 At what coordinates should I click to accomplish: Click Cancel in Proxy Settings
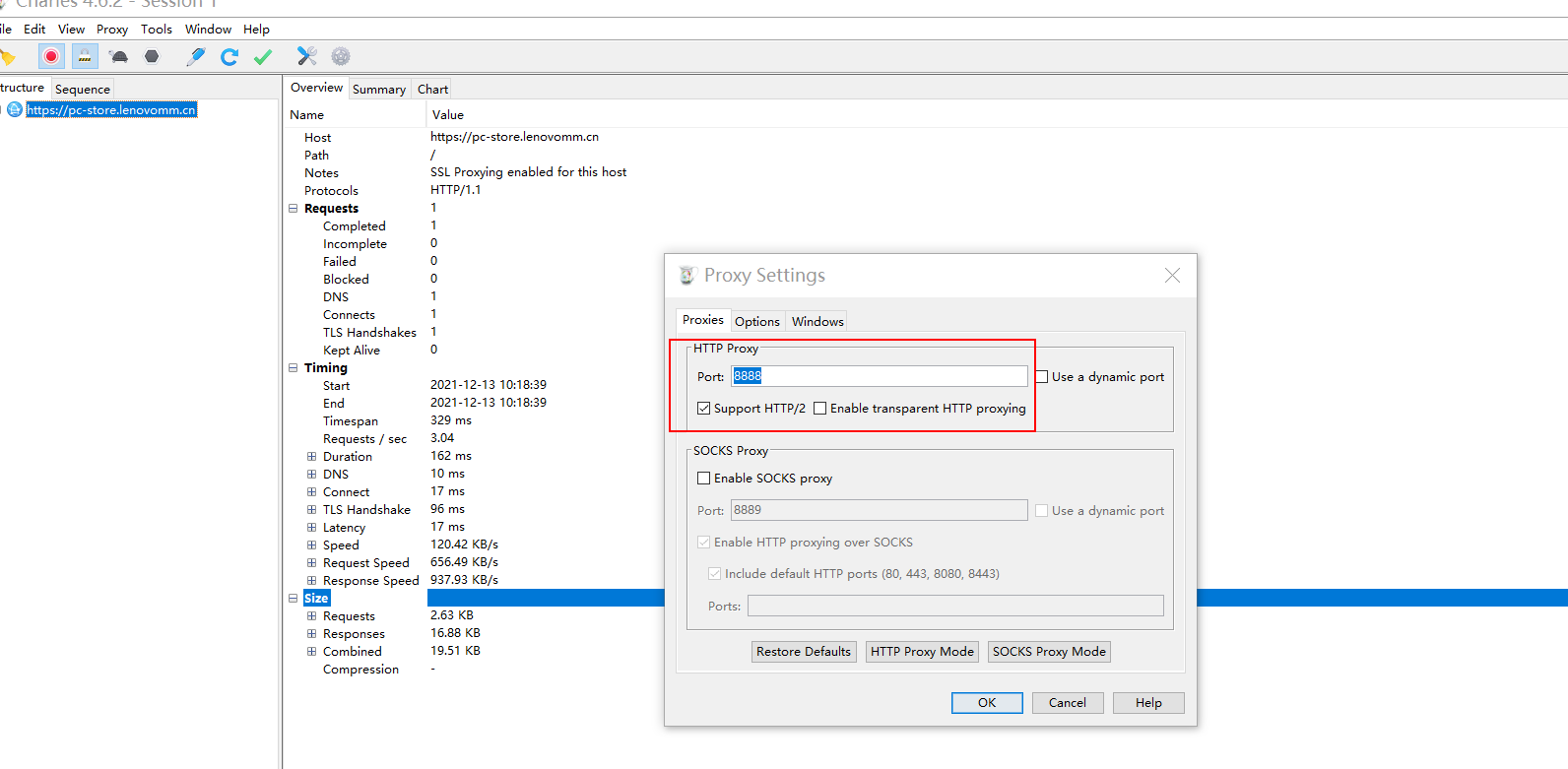pyautogui.click(x=1068, y=703)
